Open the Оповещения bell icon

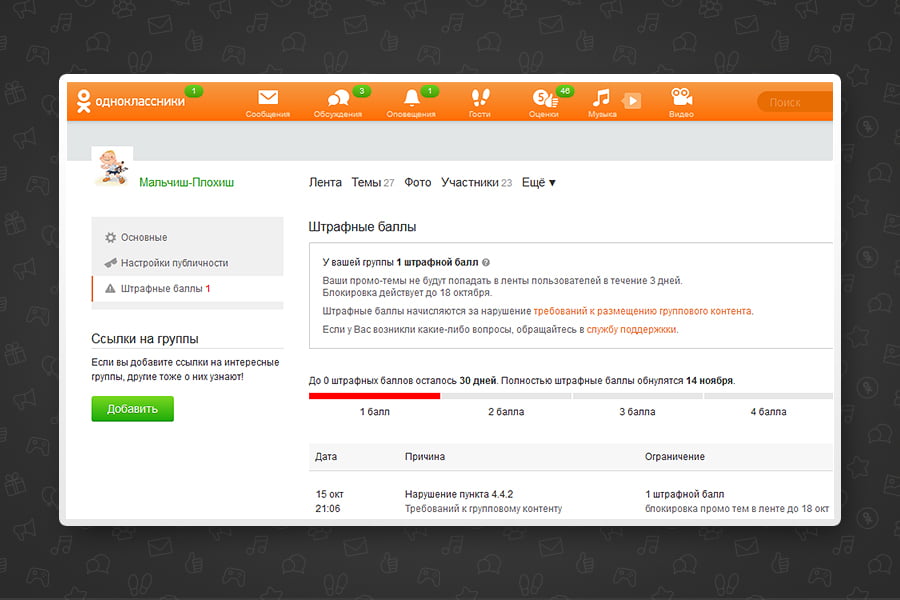[x=412, y=98]
